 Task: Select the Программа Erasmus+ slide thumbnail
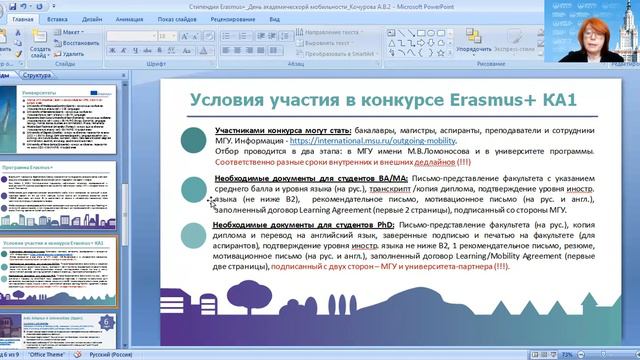58,196
